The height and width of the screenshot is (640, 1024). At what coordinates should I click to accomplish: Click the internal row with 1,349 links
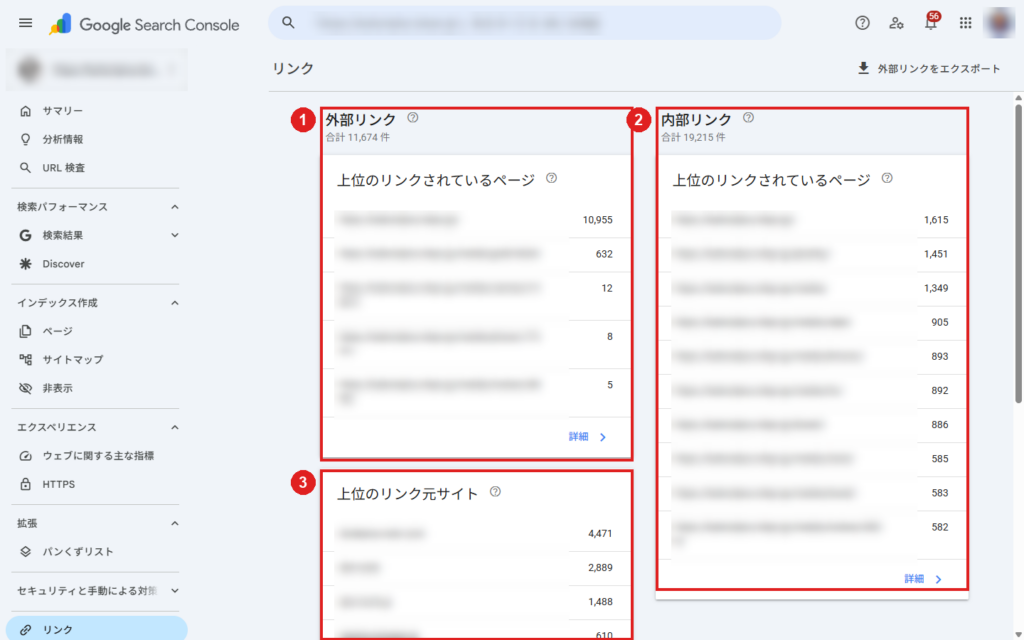tap(812, 288)
